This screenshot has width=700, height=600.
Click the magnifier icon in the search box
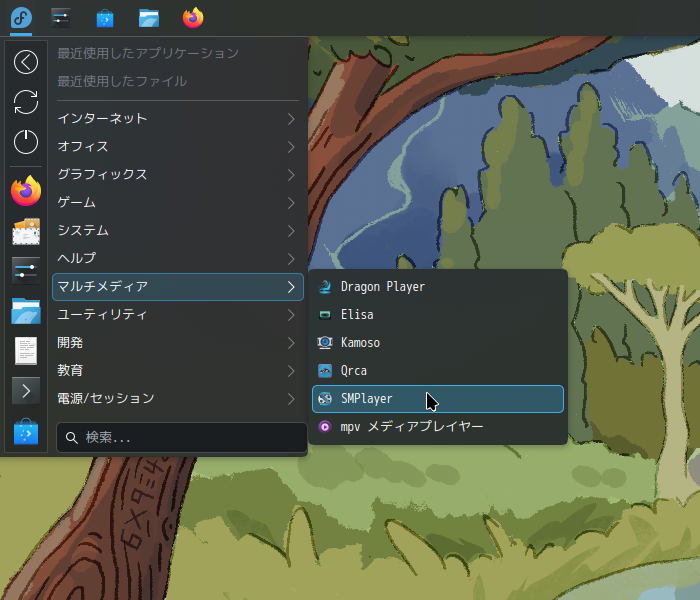coord(71,438)
